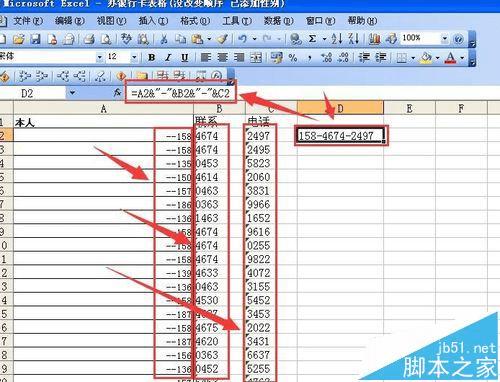Click the Fill Color paint bucket
This screenshot has height=382, width=500.
[x=426, y=58]
